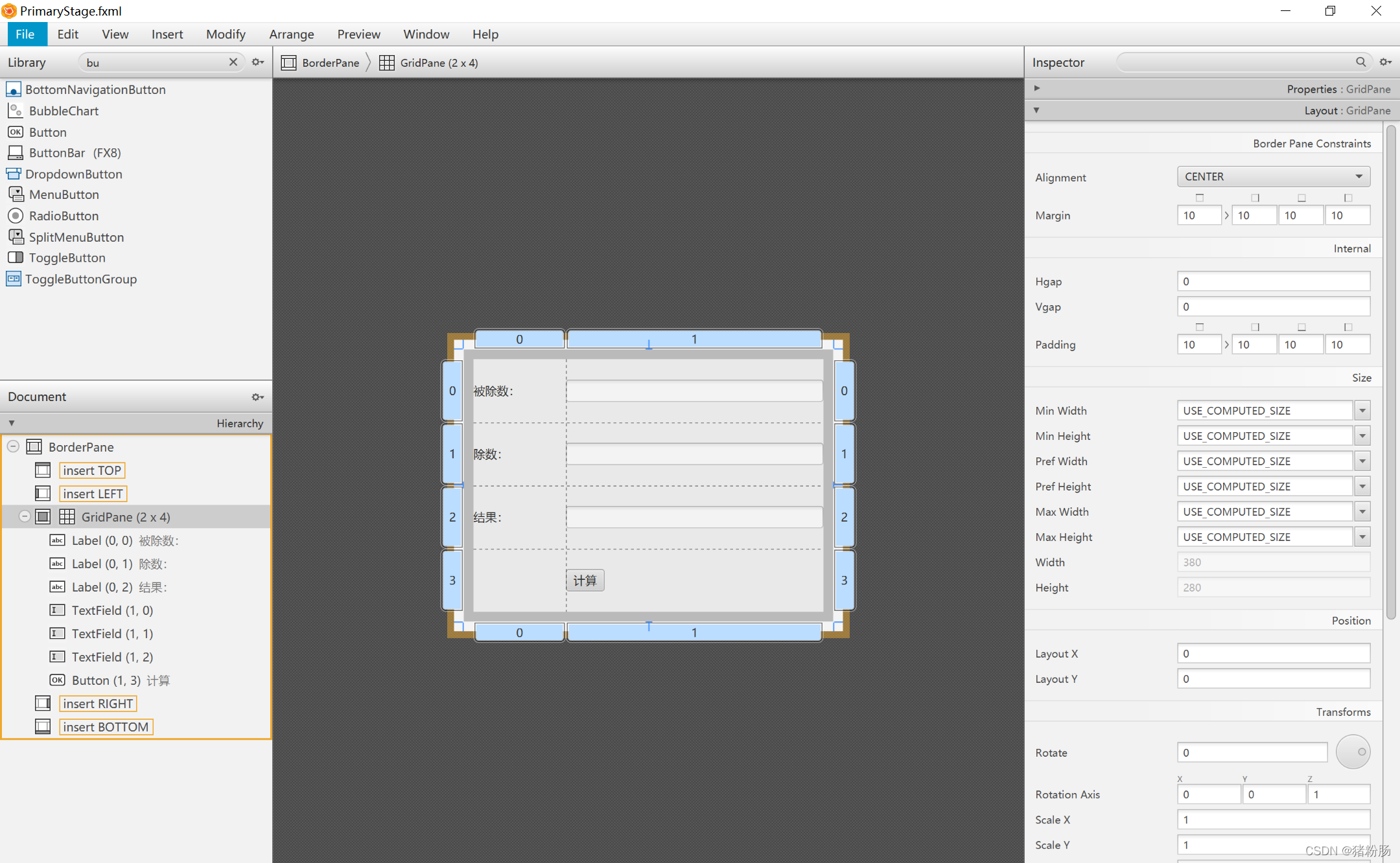Open the Modify menu
Viewport: 1400px width, 863px height.
point(225,35)
